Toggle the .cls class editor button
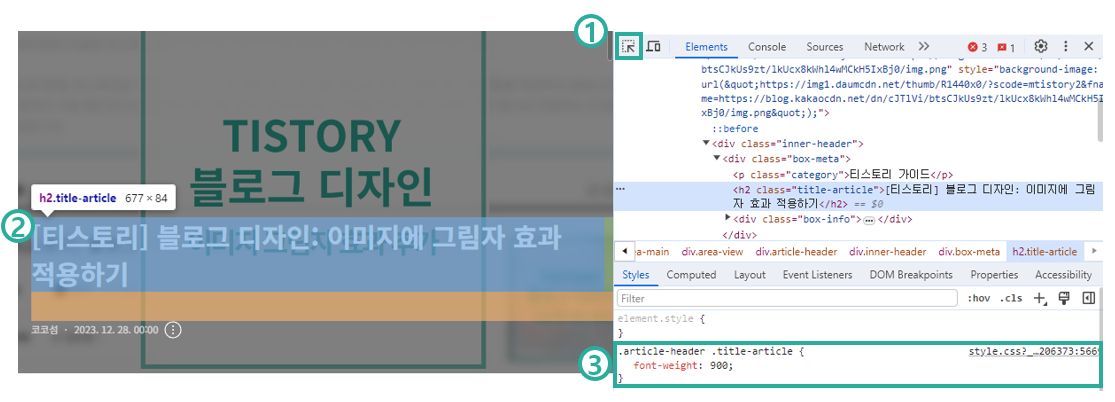 (x=1010, y=298)
